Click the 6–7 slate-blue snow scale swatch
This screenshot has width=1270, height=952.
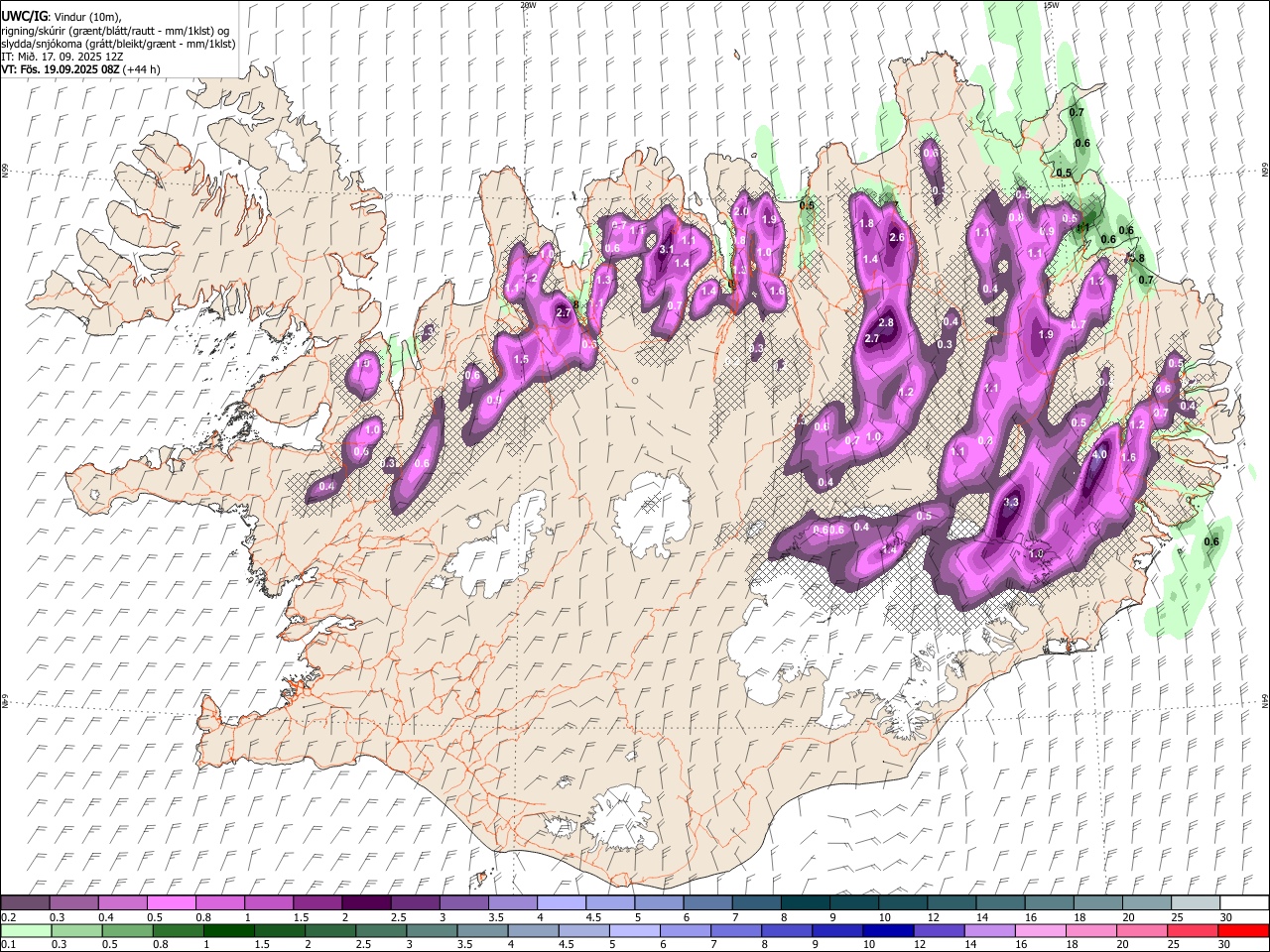(708, 903)
